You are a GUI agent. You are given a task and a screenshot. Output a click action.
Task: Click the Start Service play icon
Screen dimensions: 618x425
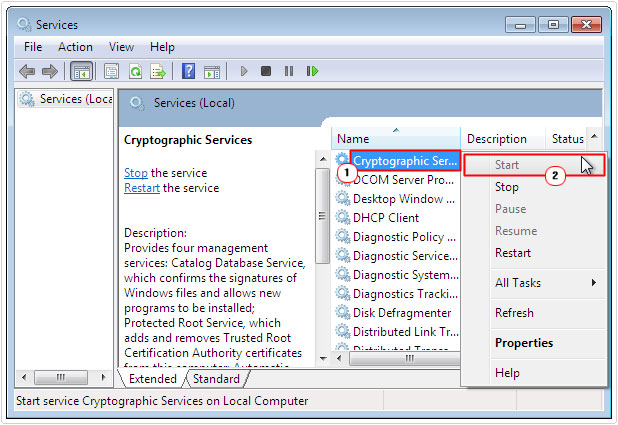point(244,71)
